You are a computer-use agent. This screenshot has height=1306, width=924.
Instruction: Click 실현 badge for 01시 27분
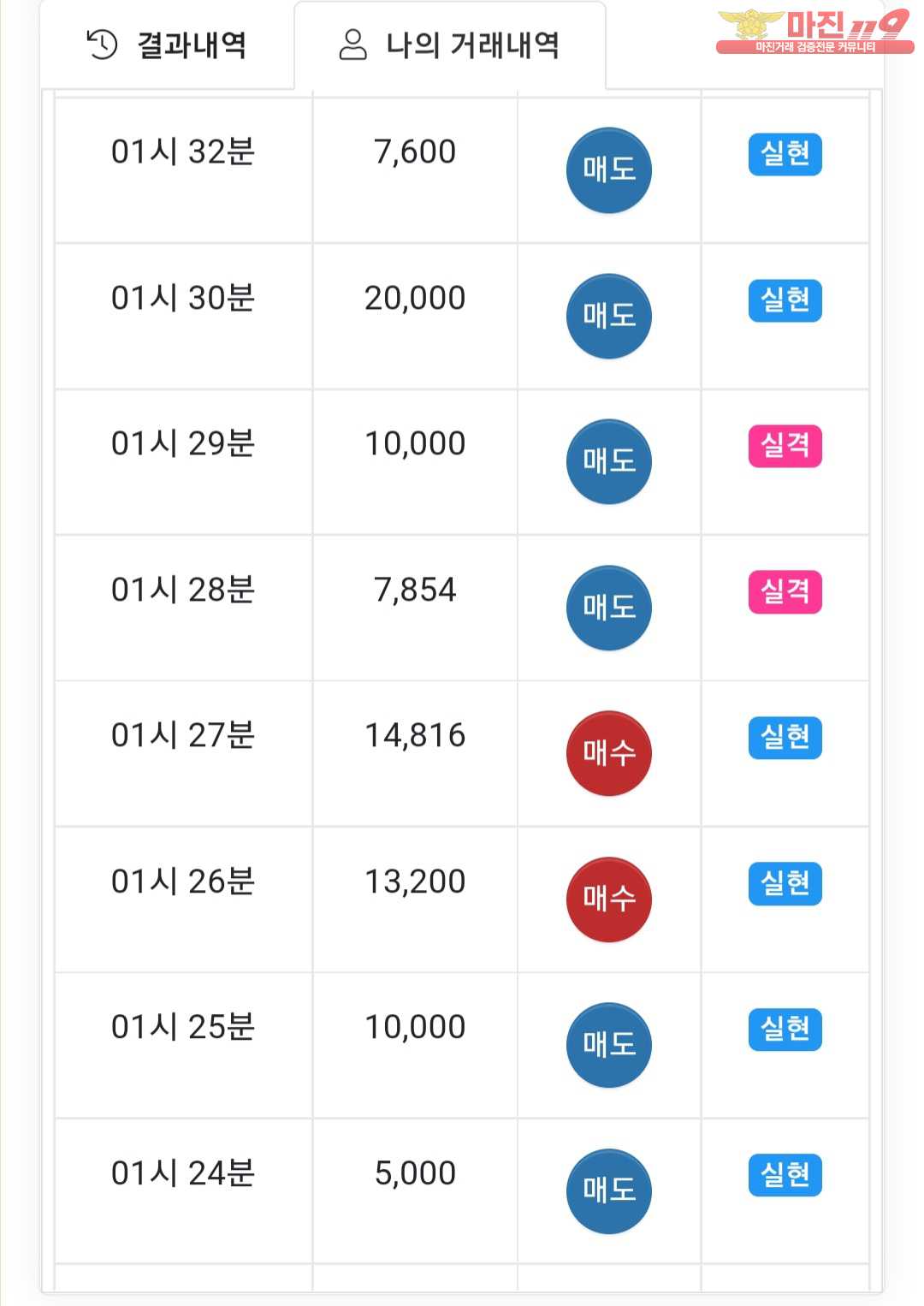point(785,738)
